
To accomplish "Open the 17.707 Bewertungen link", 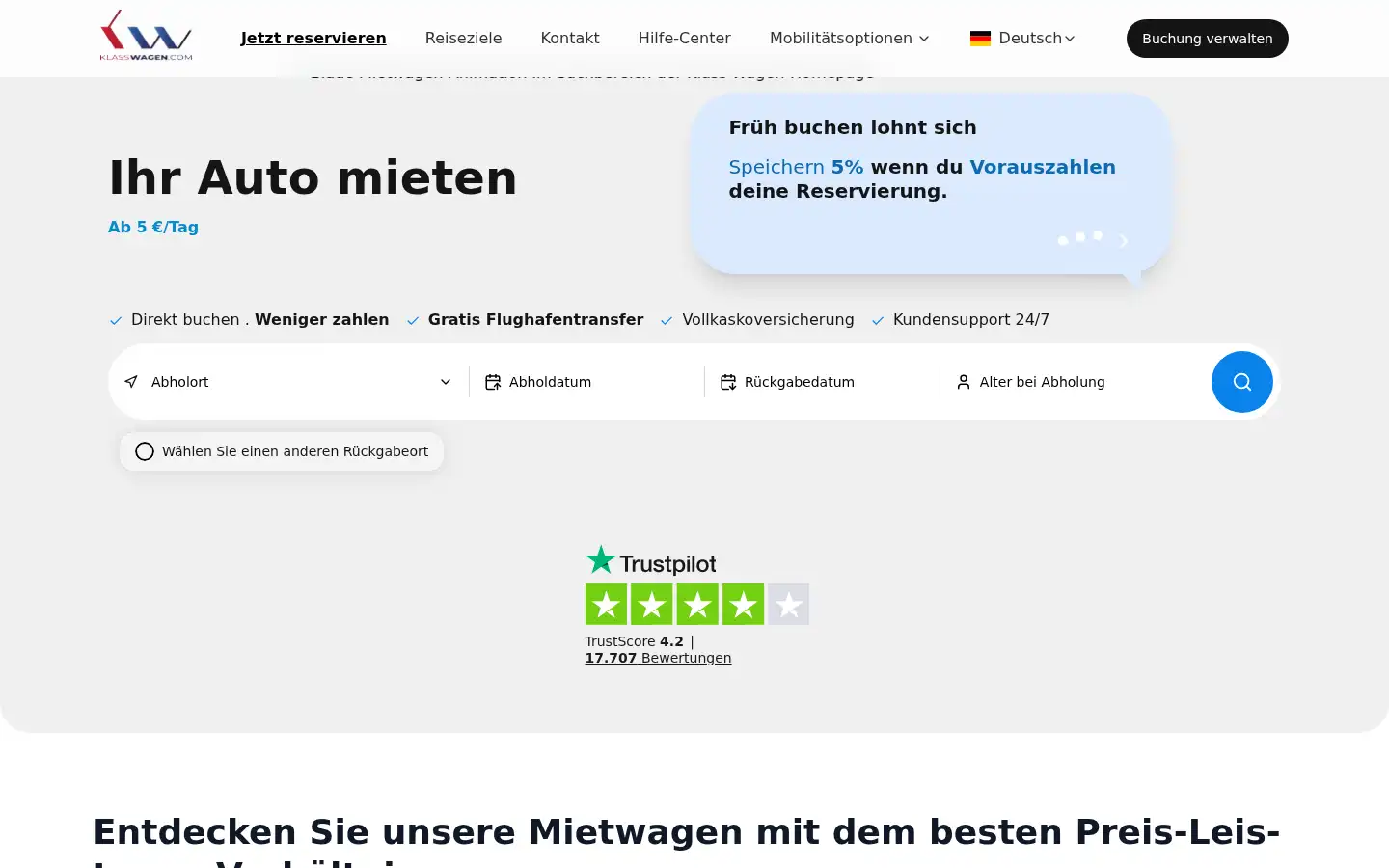I will coord(658,658).
